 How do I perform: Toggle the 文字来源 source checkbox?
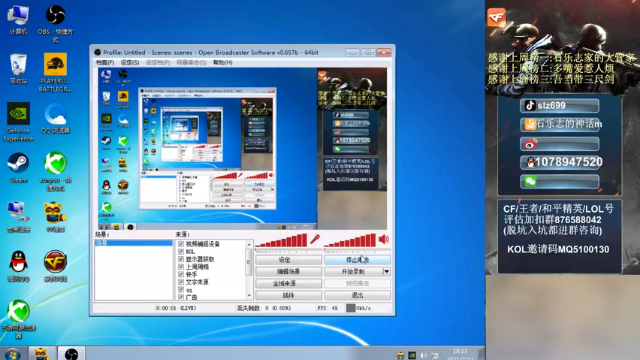click(181, 282)
